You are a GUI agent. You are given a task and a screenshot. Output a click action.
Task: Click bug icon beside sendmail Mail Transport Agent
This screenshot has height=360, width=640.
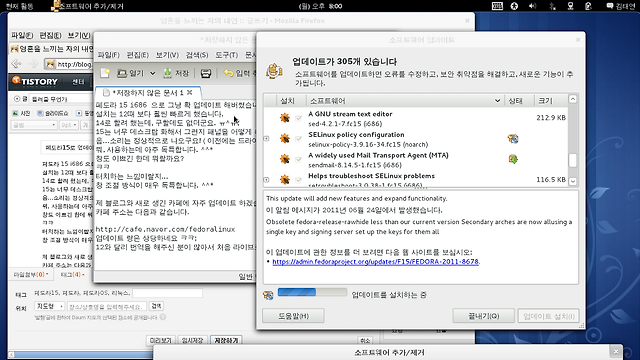(x=284, y=159)
